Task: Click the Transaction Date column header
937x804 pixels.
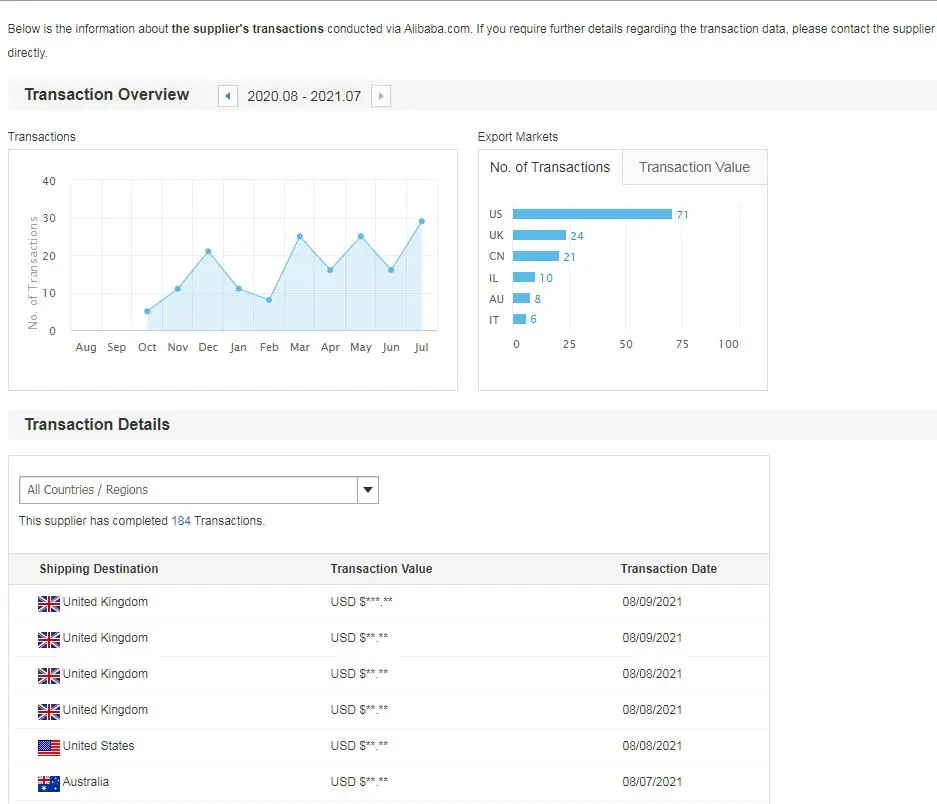Action: tap(668, 569)
